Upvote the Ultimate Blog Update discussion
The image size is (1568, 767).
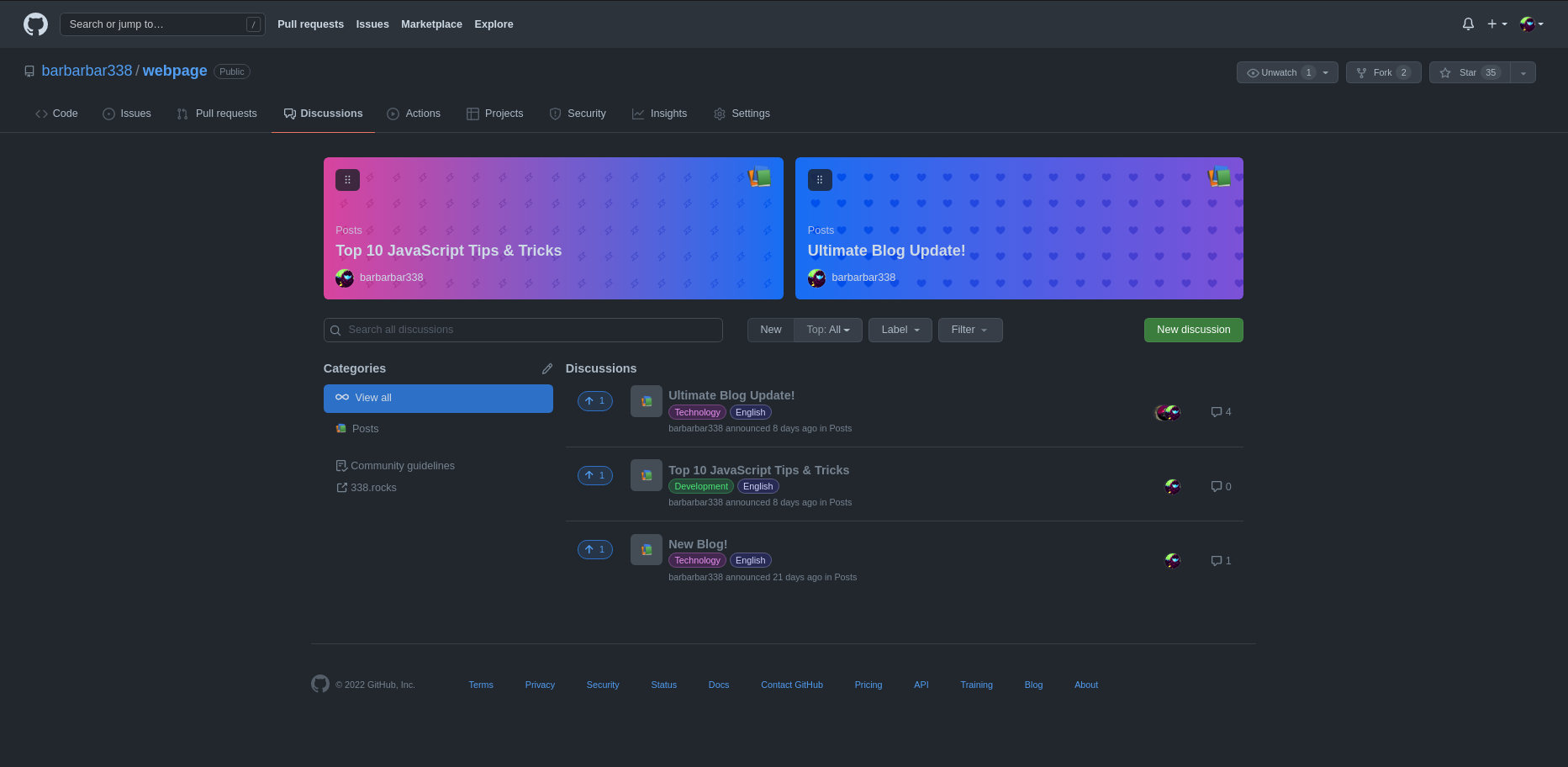tap(595, 401)
